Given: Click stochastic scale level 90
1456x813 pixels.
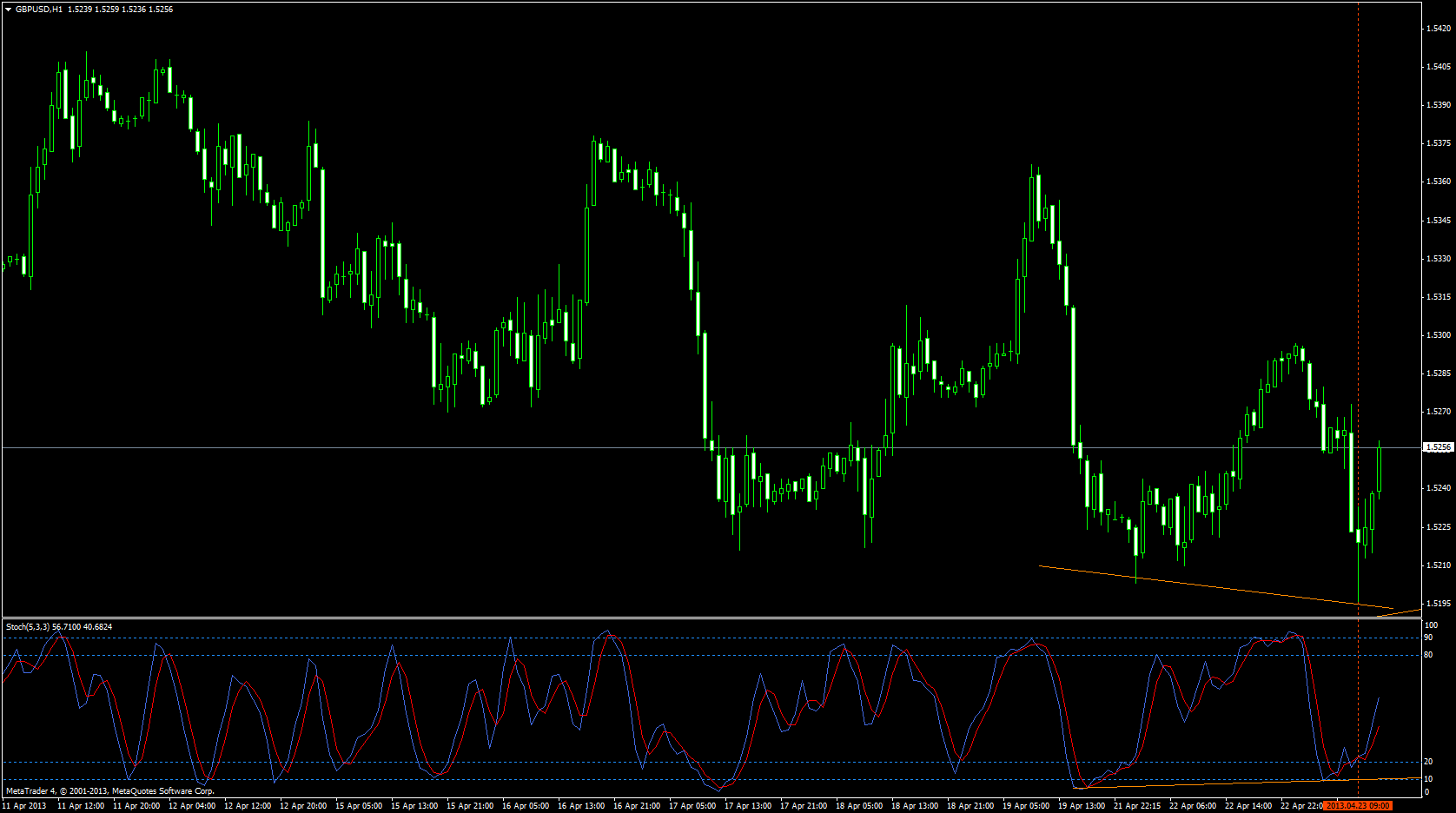Looking at the screenshot, I should pyautogui.click(x=1429, y=638).
